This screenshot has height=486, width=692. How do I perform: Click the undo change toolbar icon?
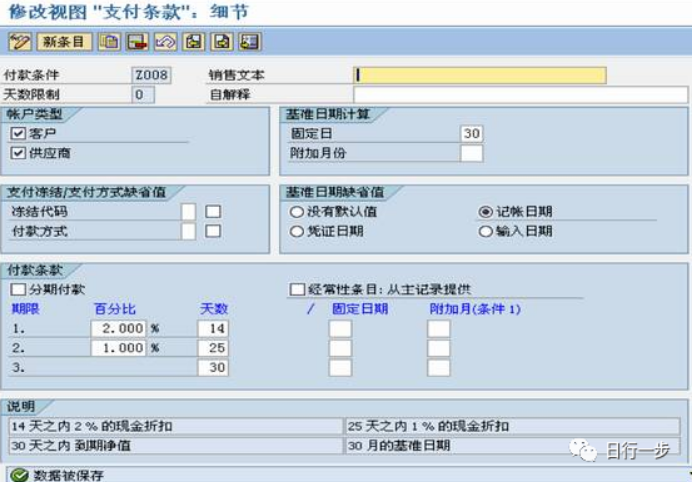coord(165,42)
